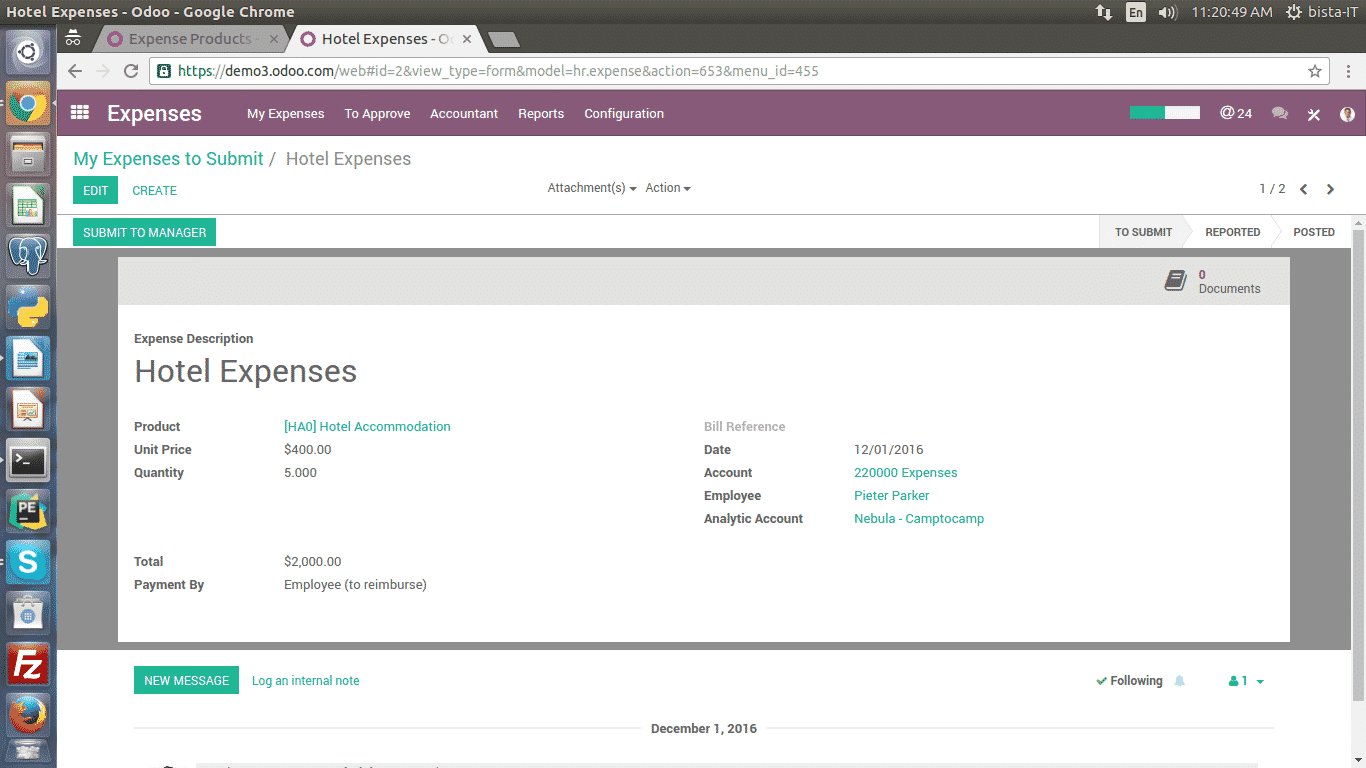Click the CREATE button
Viewport: 1366px width, 768px height.
pyautogui.click(x=154, y=190)
